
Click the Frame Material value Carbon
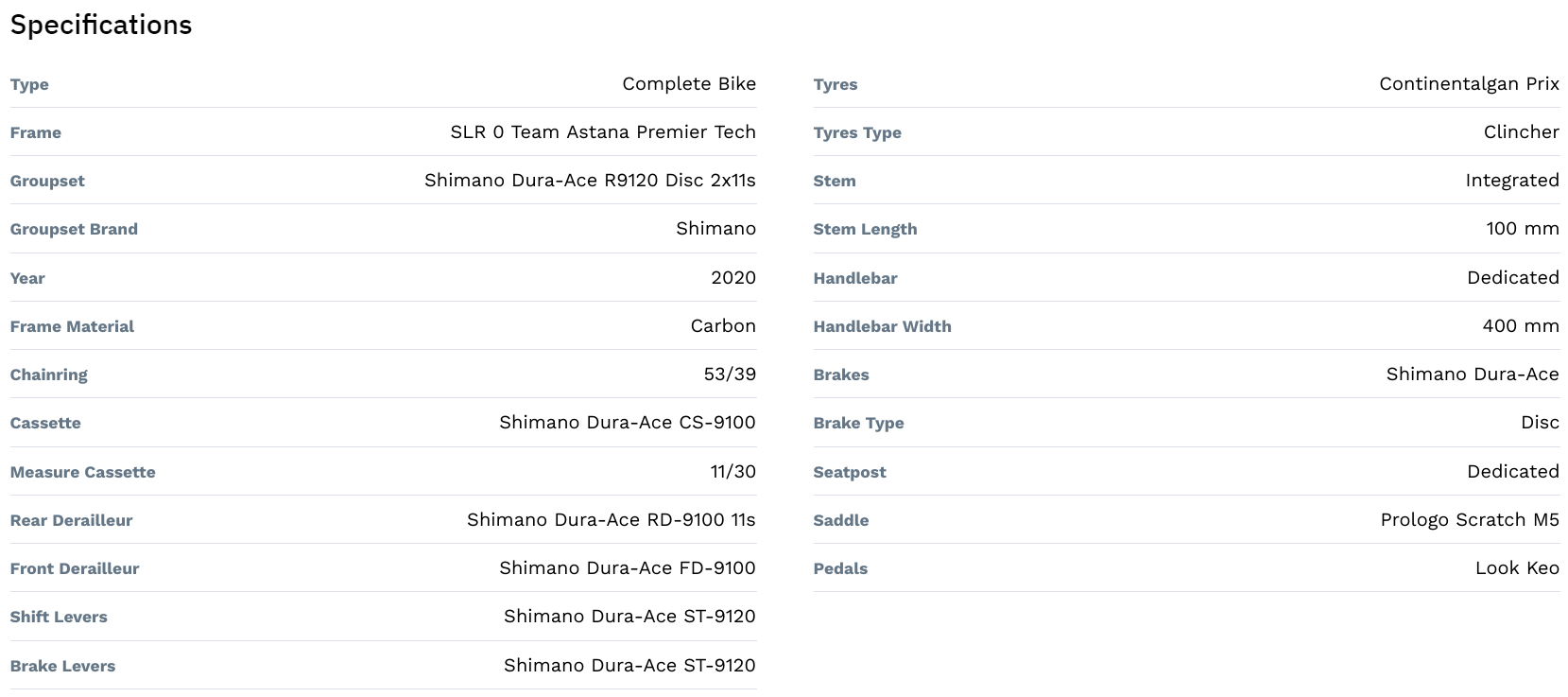click(x=722, y=325)
